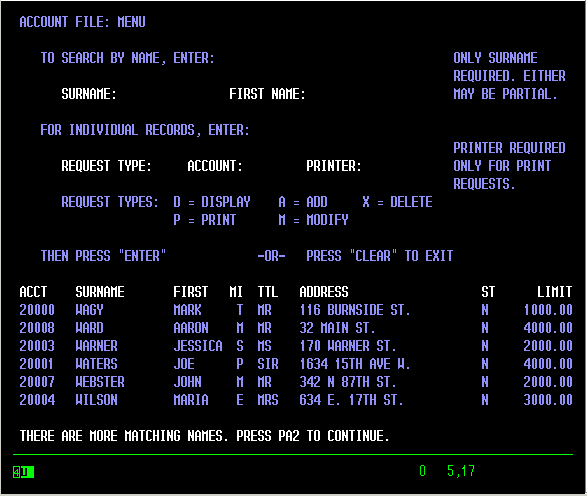
Task: Select account number 20008
Action: (37, 328)
